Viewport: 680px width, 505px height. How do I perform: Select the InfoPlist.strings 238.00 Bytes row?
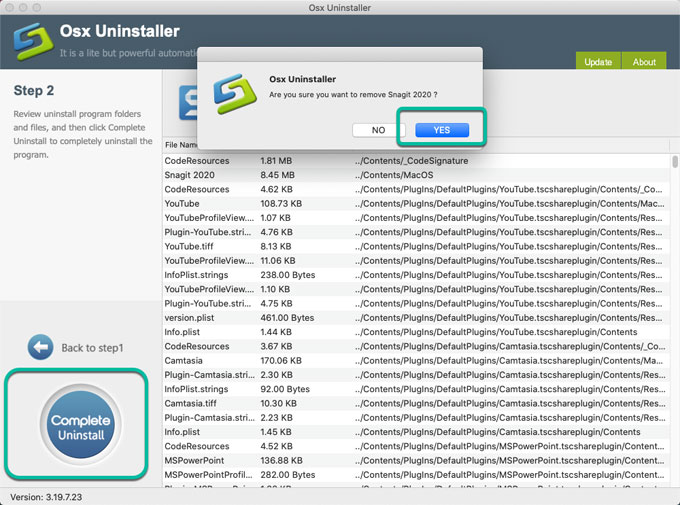click(416, 275)
